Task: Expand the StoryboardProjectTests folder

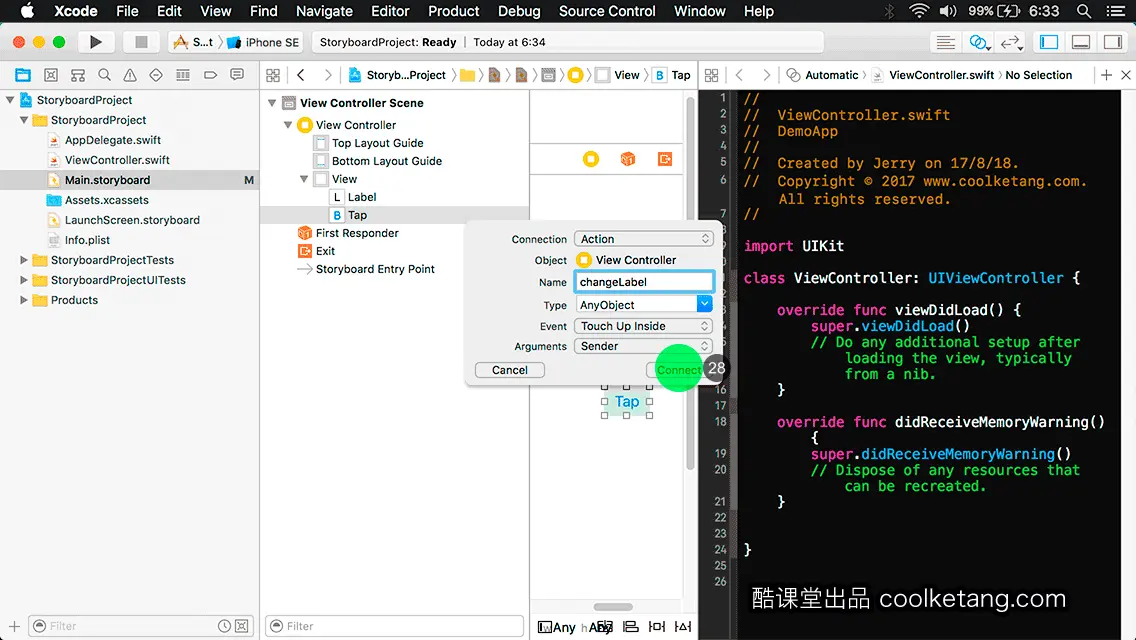Action: click(x=24, y=259)
